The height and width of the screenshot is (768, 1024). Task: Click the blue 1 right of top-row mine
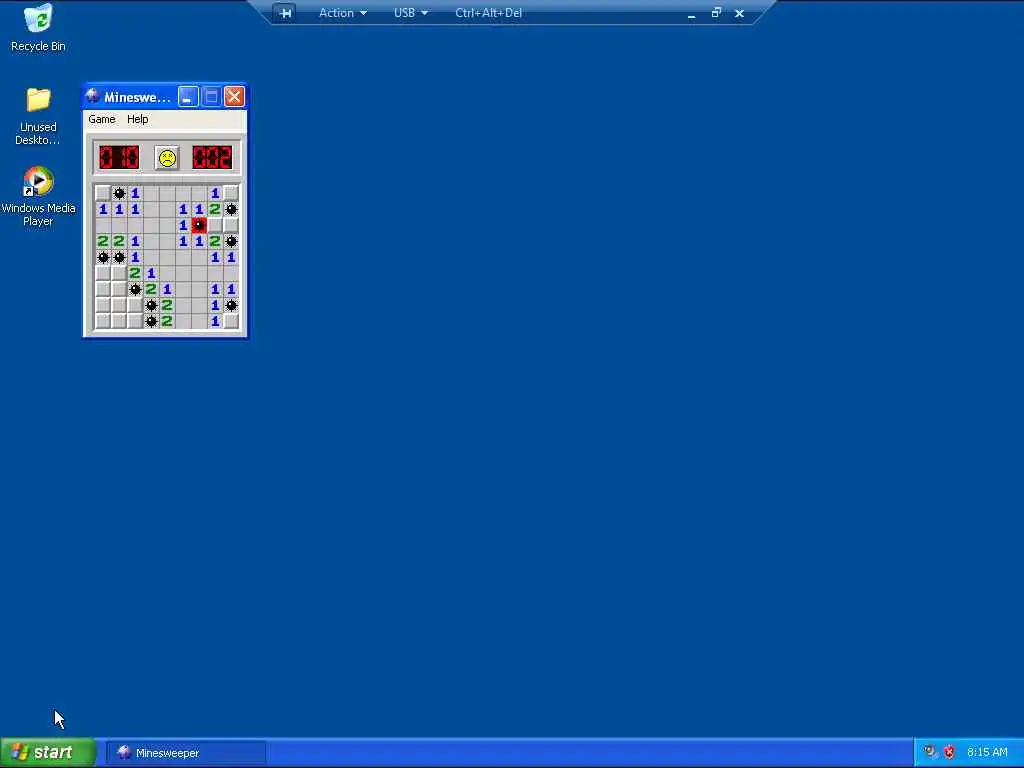coord(135,193)
